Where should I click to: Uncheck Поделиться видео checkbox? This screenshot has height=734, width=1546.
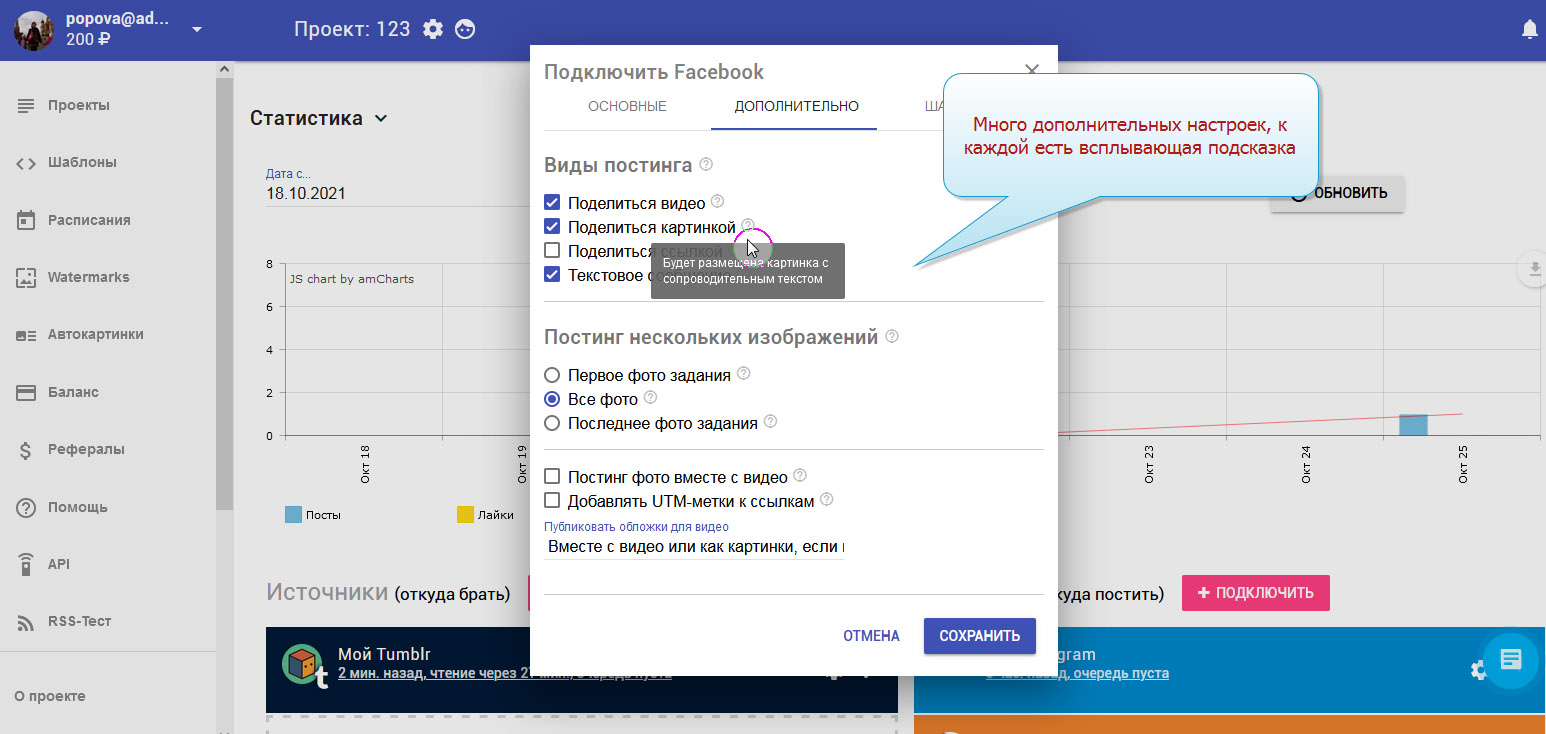[x=552, y=203]
